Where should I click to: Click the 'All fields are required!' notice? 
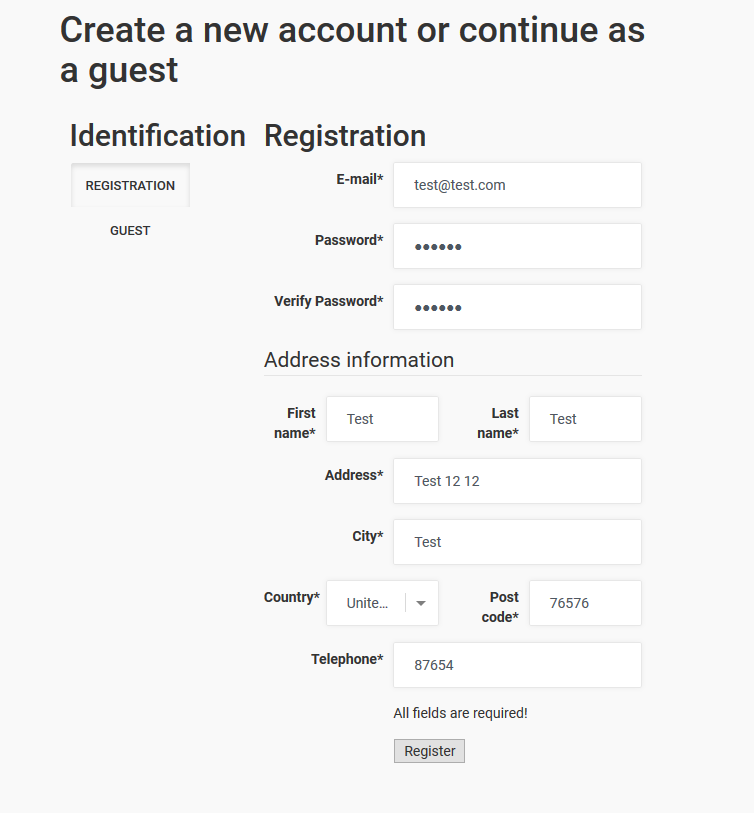[x=460, y=713]
